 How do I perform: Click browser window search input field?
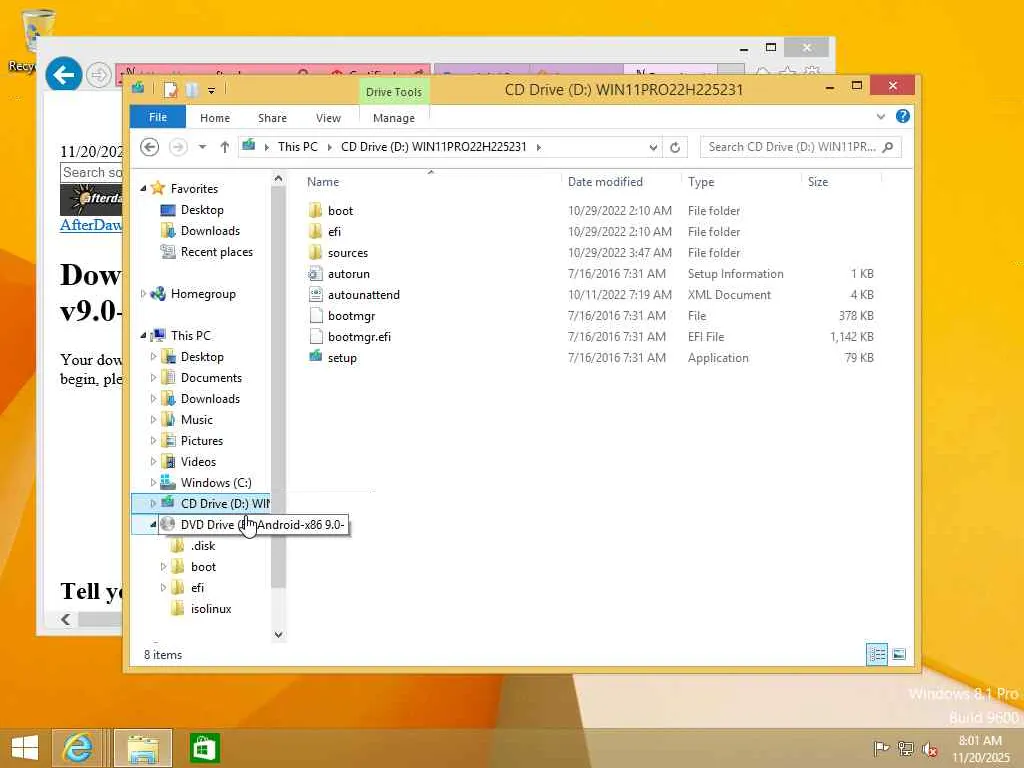coord(91,172)
